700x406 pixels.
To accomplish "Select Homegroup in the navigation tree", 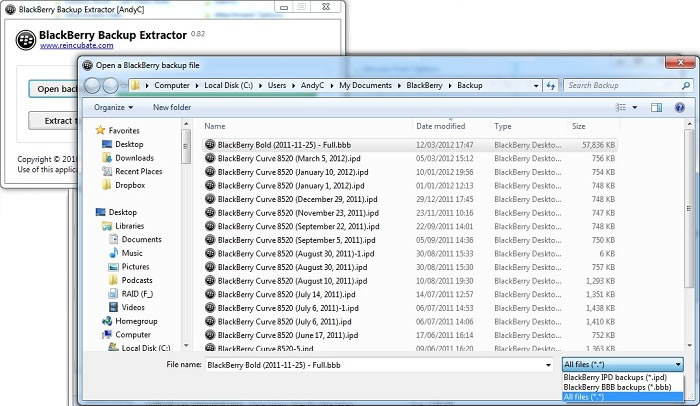I will click(x=136, y=321).
